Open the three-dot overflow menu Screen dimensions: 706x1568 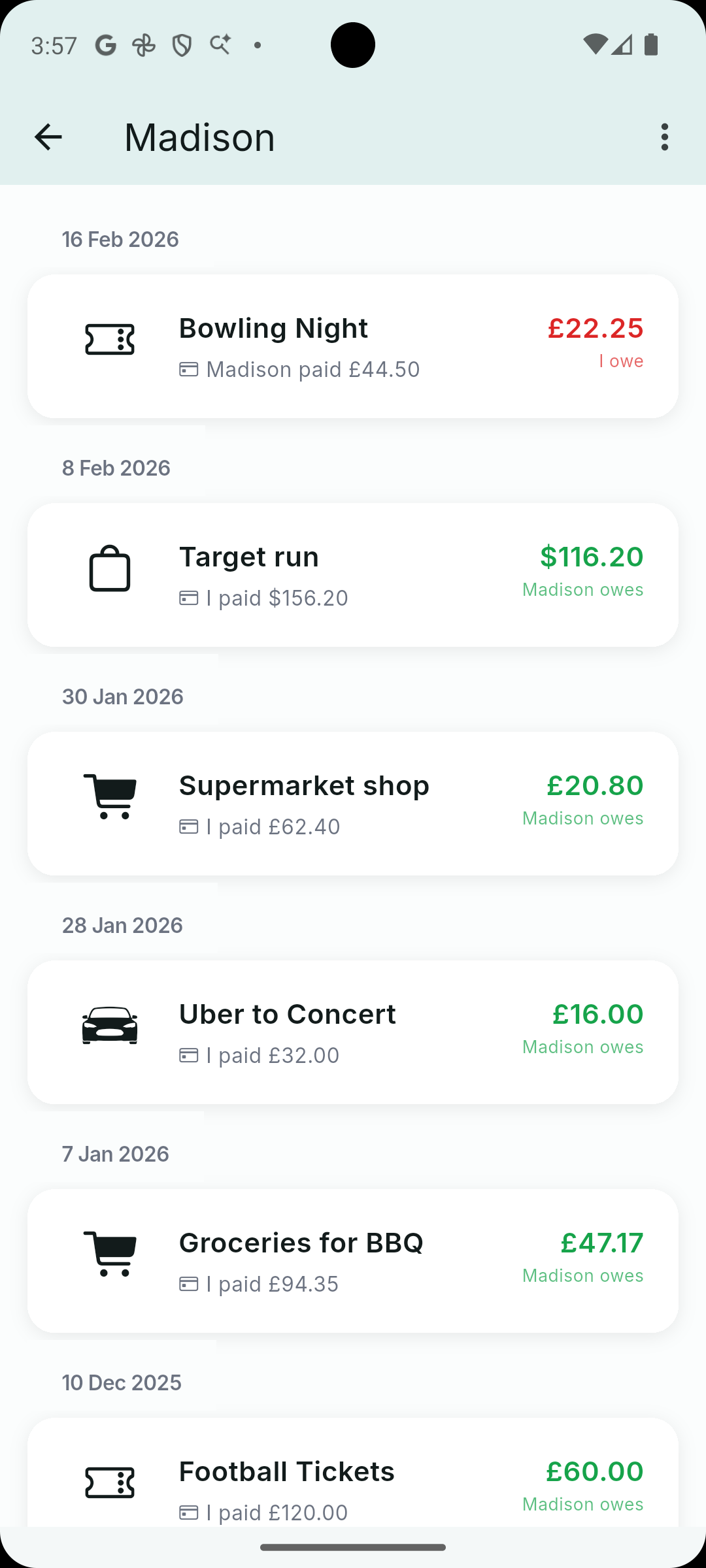664,137
